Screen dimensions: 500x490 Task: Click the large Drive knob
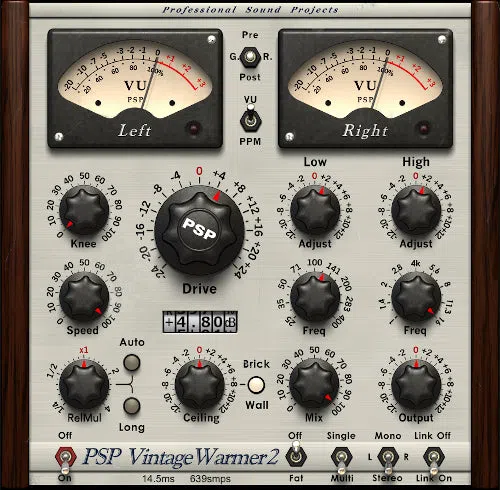(199, 230)
